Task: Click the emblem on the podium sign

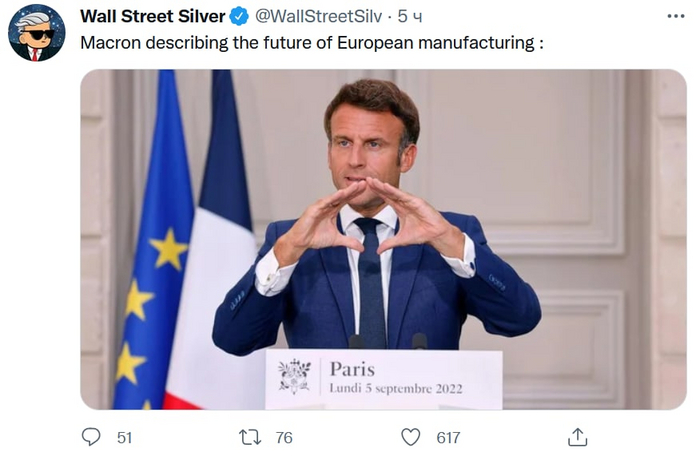Action: point(294,377)
